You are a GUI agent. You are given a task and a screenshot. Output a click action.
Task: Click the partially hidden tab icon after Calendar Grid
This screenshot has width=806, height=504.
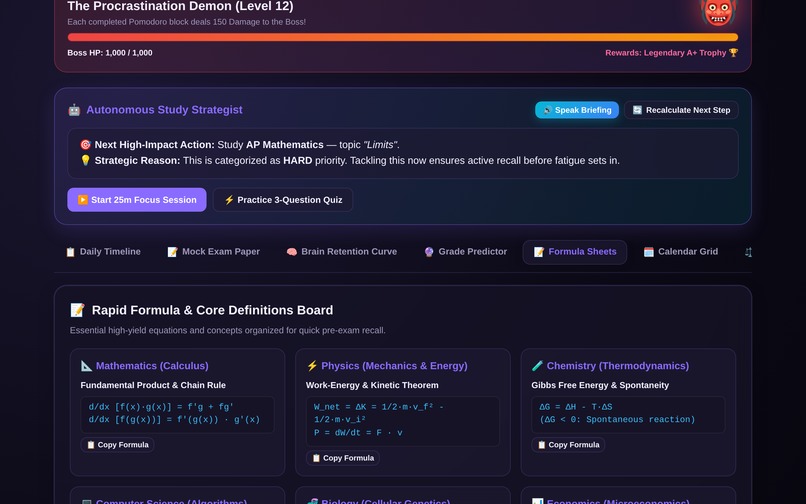pyautogui.click(x=748, y=252)
